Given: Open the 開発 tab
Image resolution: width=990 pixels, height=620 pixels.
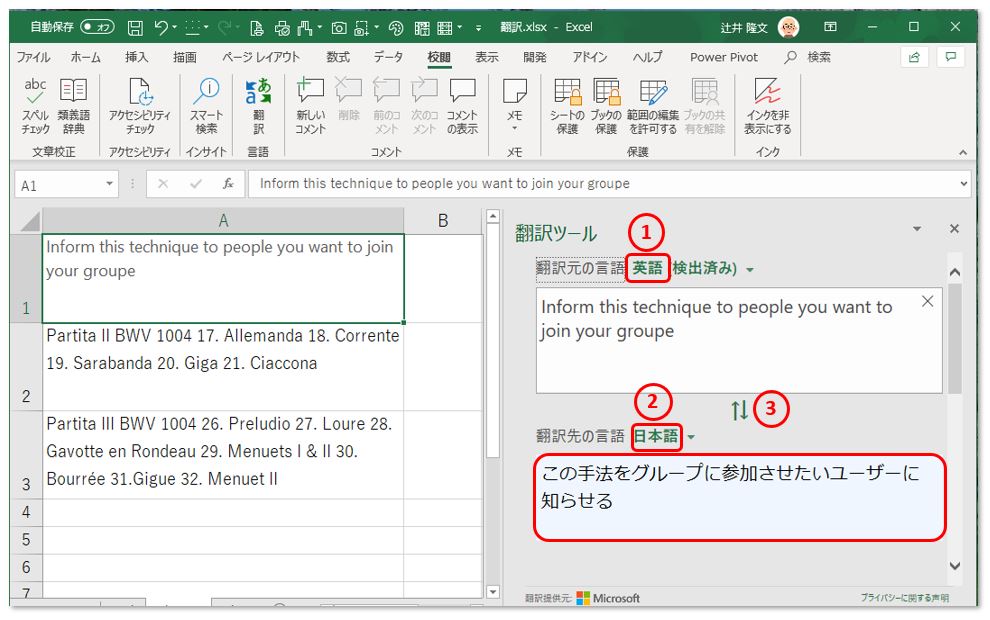Looking at the screenshot, I should (x=535, y=57).
